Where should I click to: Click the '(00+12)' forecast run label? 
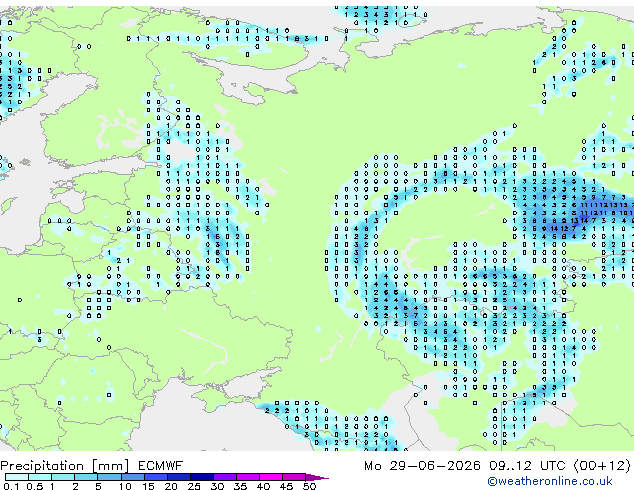click(x=602, y=466)
